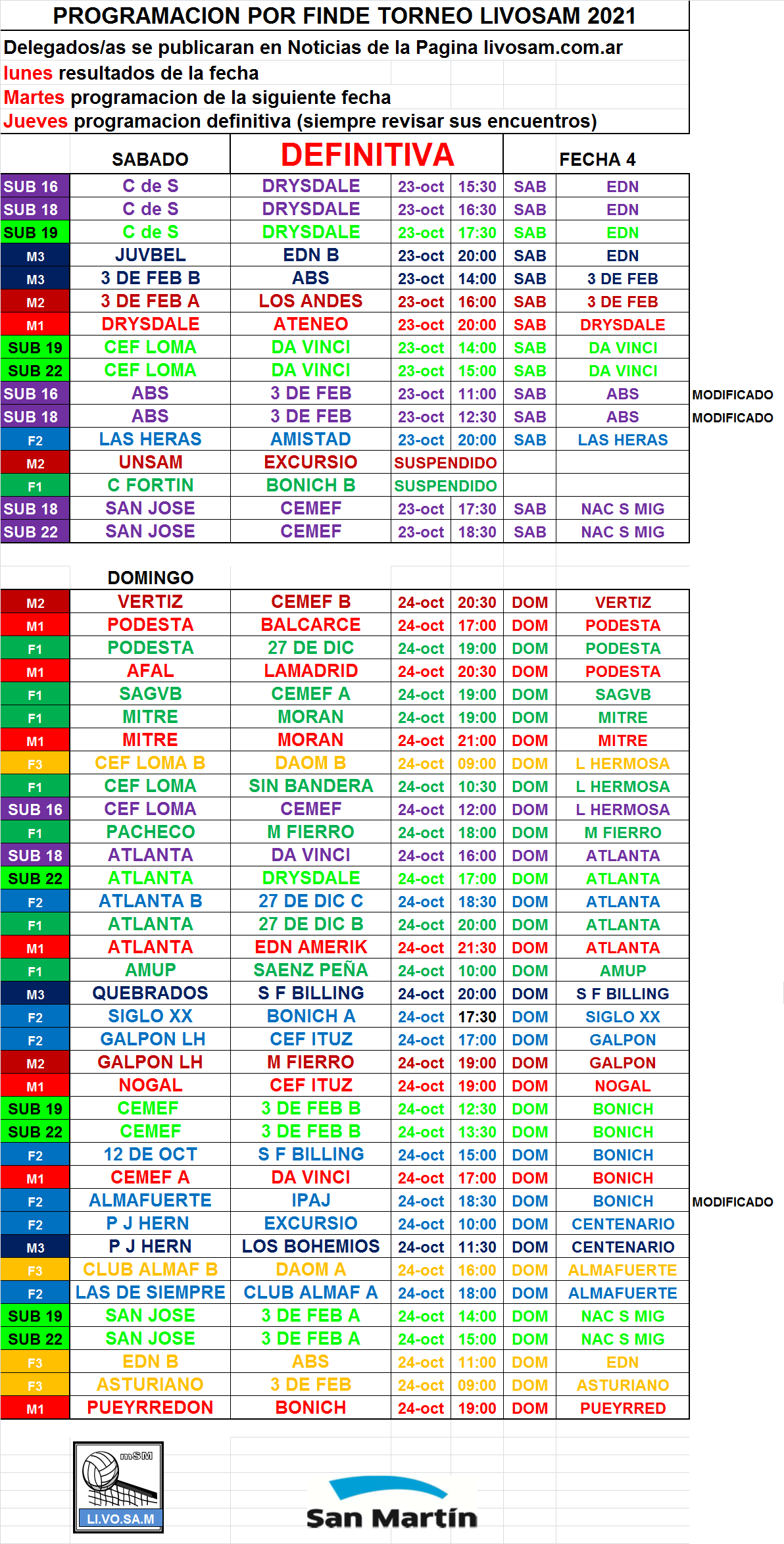This screenshot has width=784, height=1544.
Task: Select the SABADO header cell
Action: pyautogui.click(x=150, y=159)
